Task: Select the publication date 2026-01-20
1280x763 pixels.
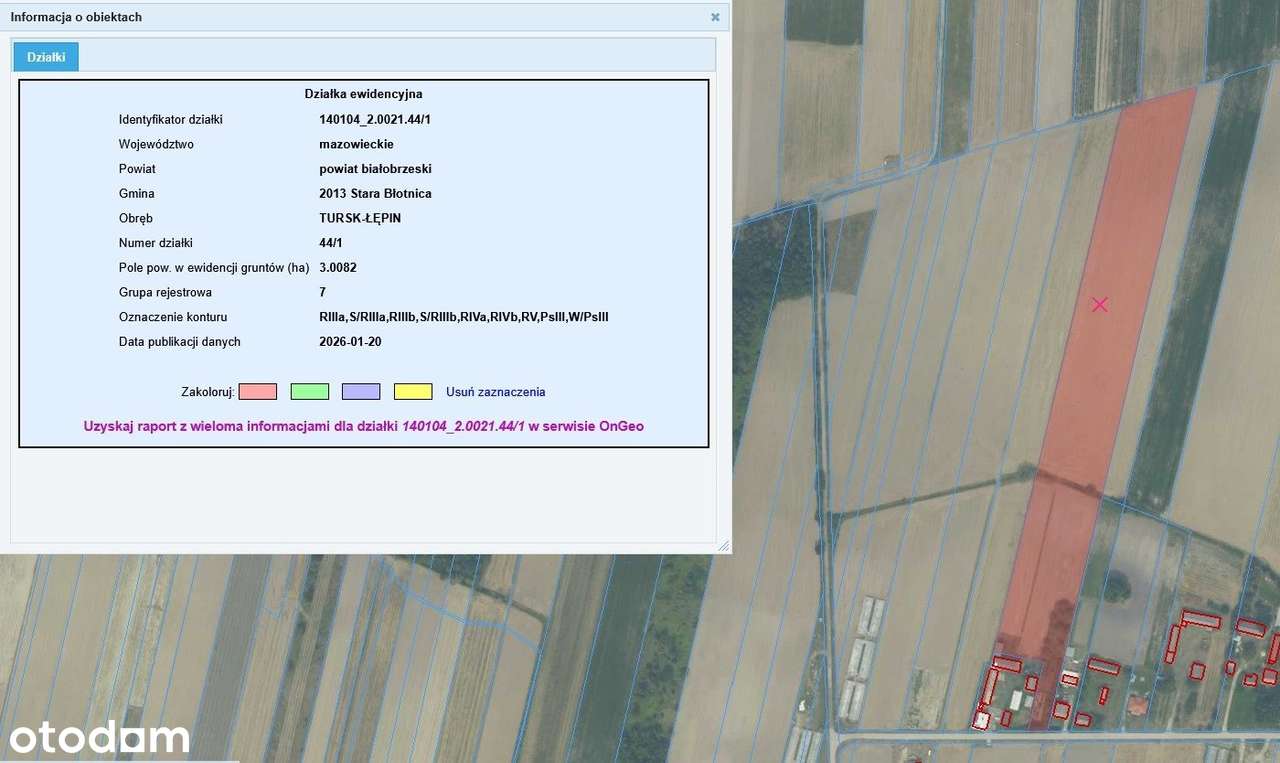Action: coord(350,342)
